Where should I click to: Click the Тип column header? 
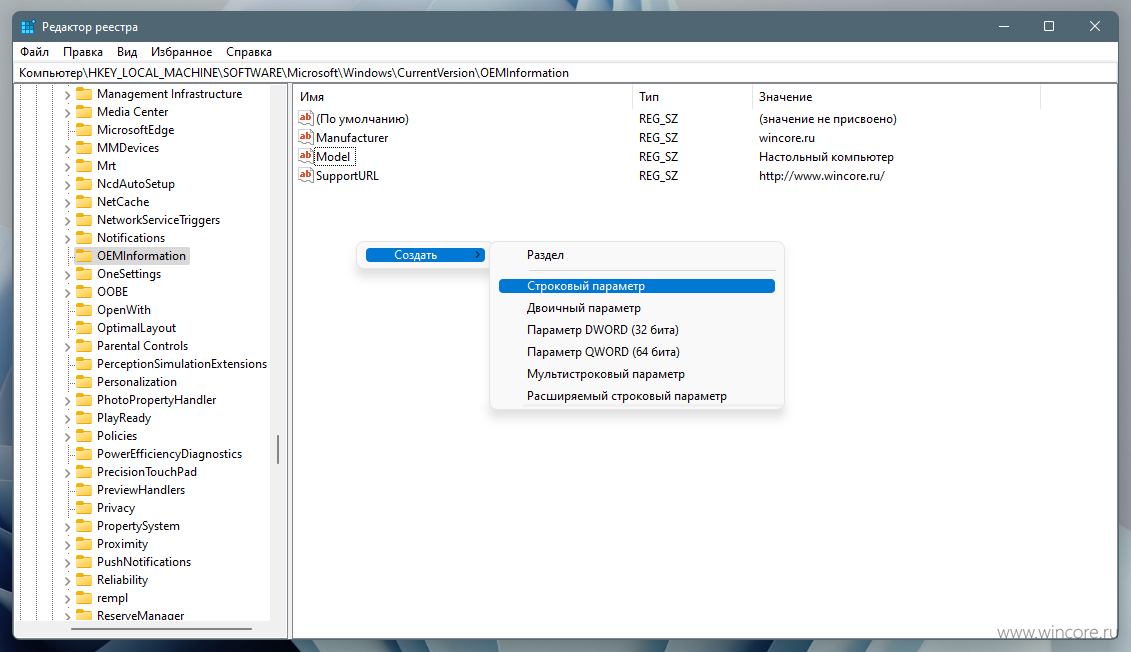(692, 97)
